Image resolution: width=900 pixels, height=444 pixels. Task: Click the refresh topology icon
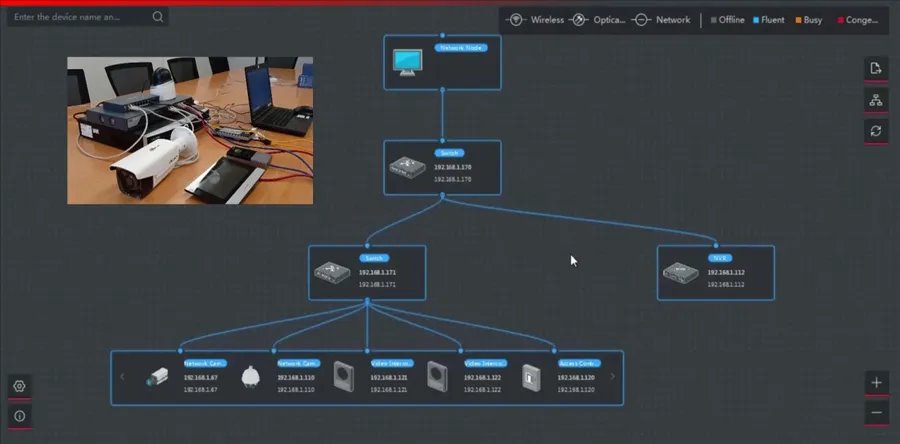(876, 131)
